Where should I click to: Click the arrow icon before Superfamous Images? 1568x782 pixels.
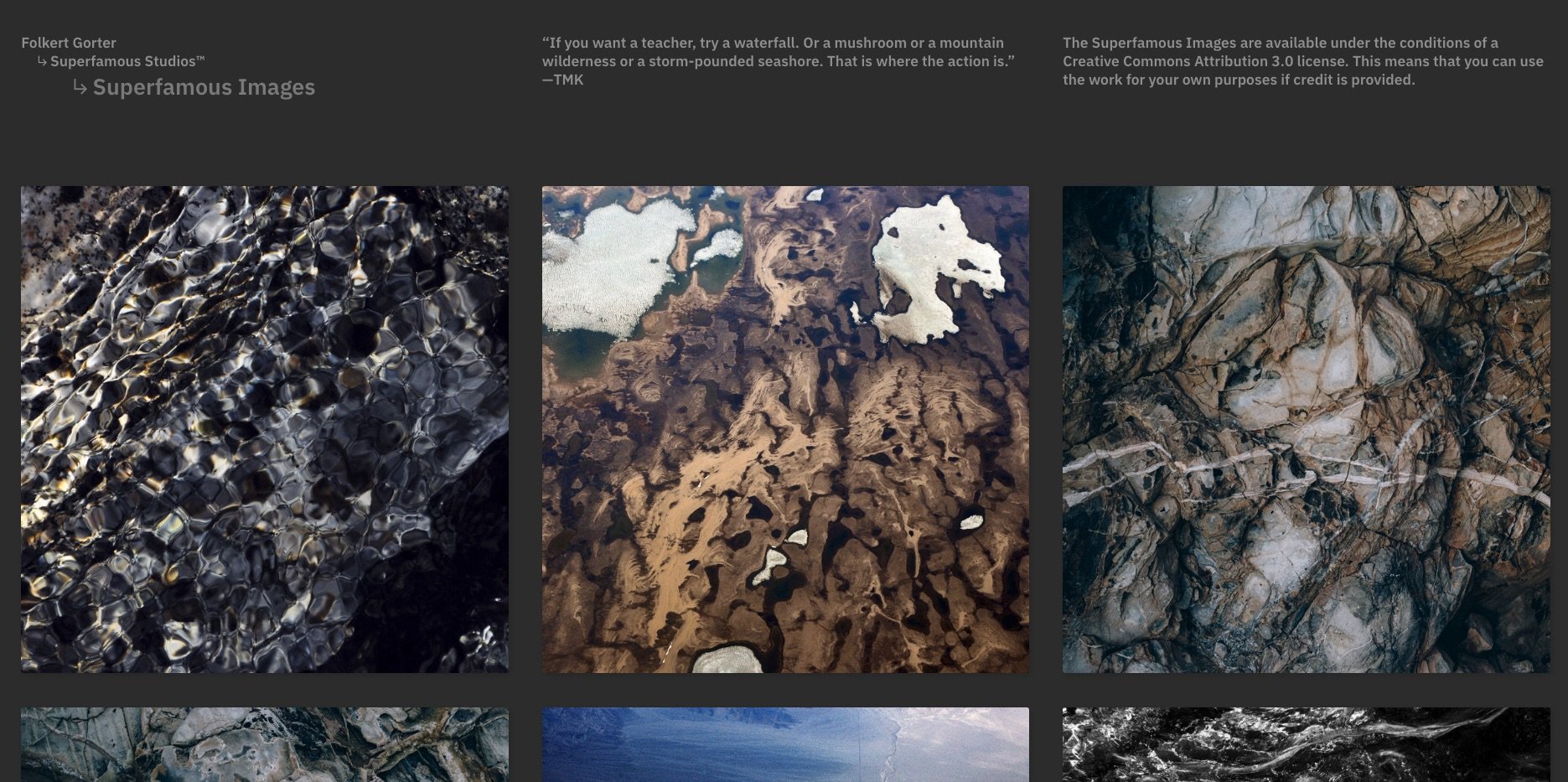[80, 86]
